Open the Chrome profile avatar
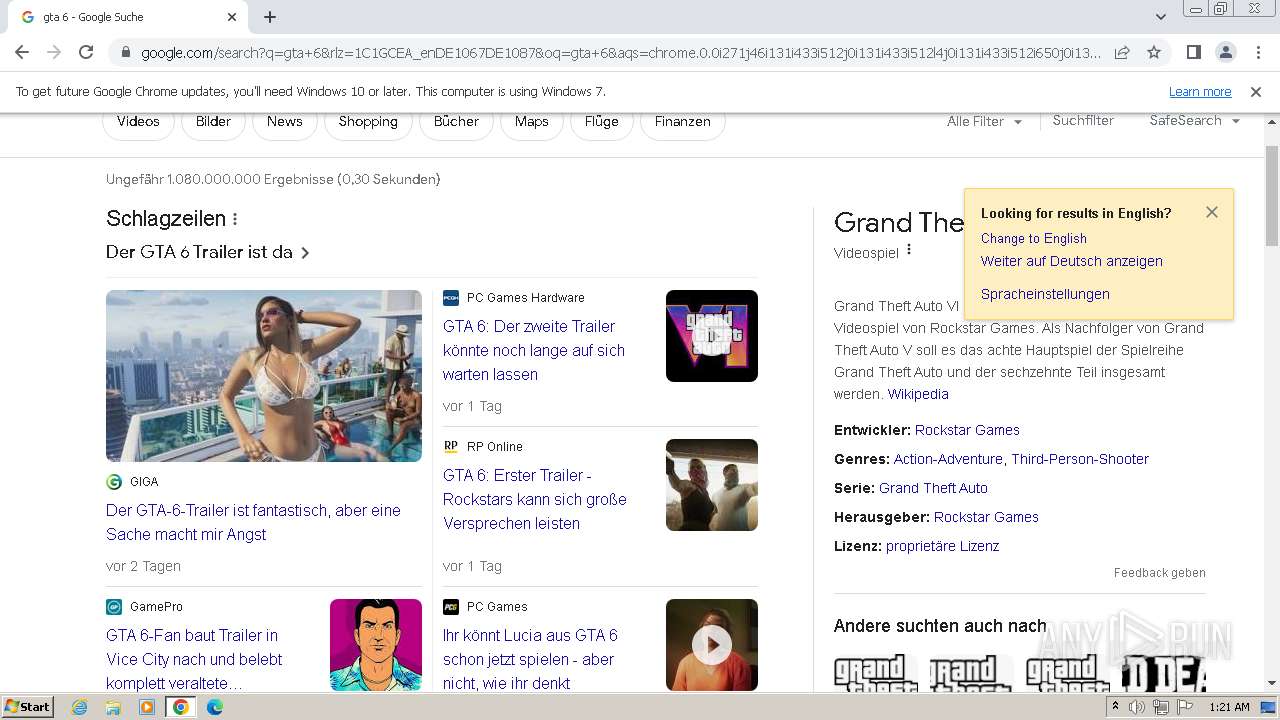 [1225, 52]
